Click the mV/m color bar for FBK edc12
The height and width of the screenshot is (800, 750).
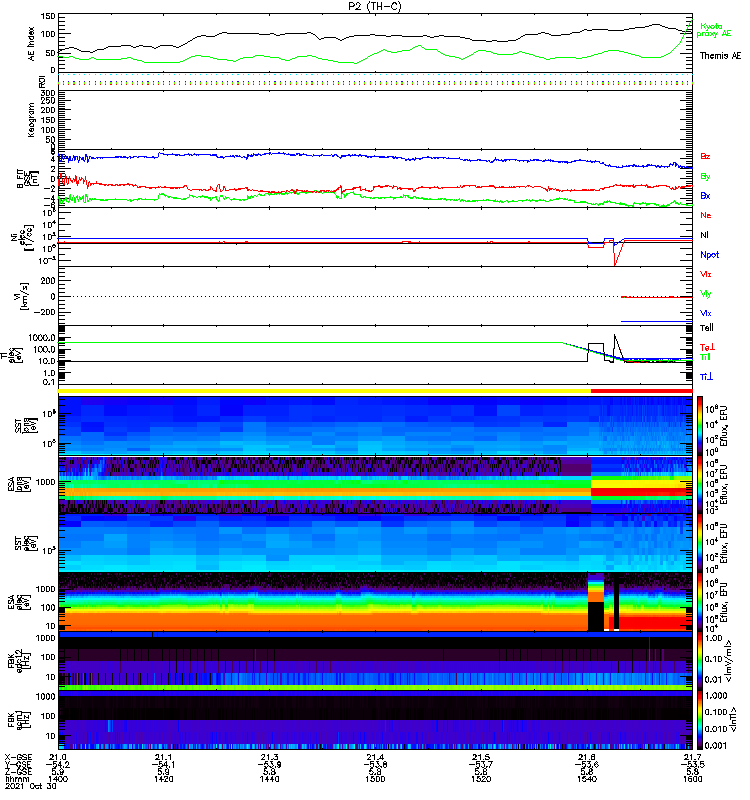pos(700,660)
